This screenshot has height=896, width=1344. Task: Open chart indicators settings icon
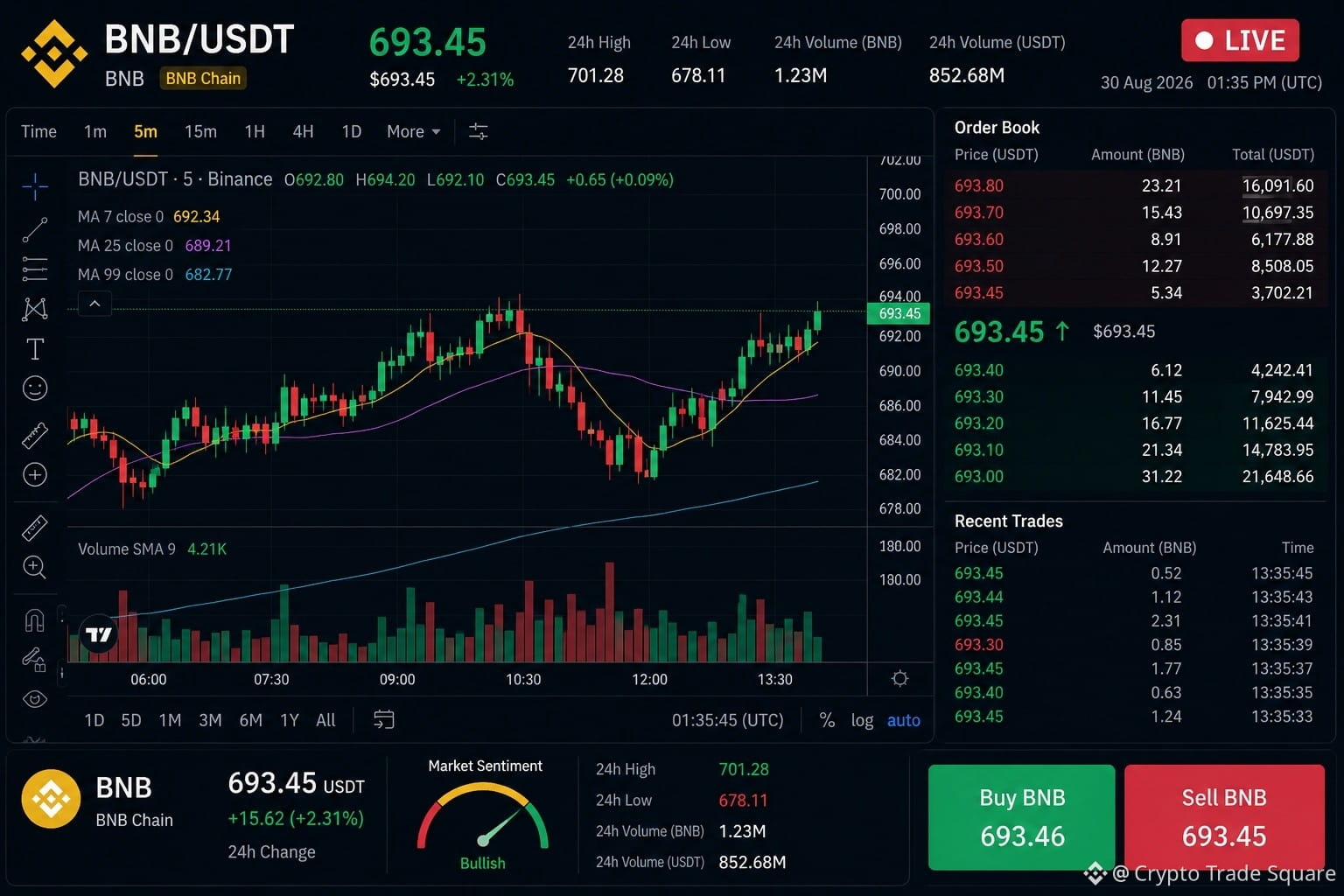coord(478,131)
